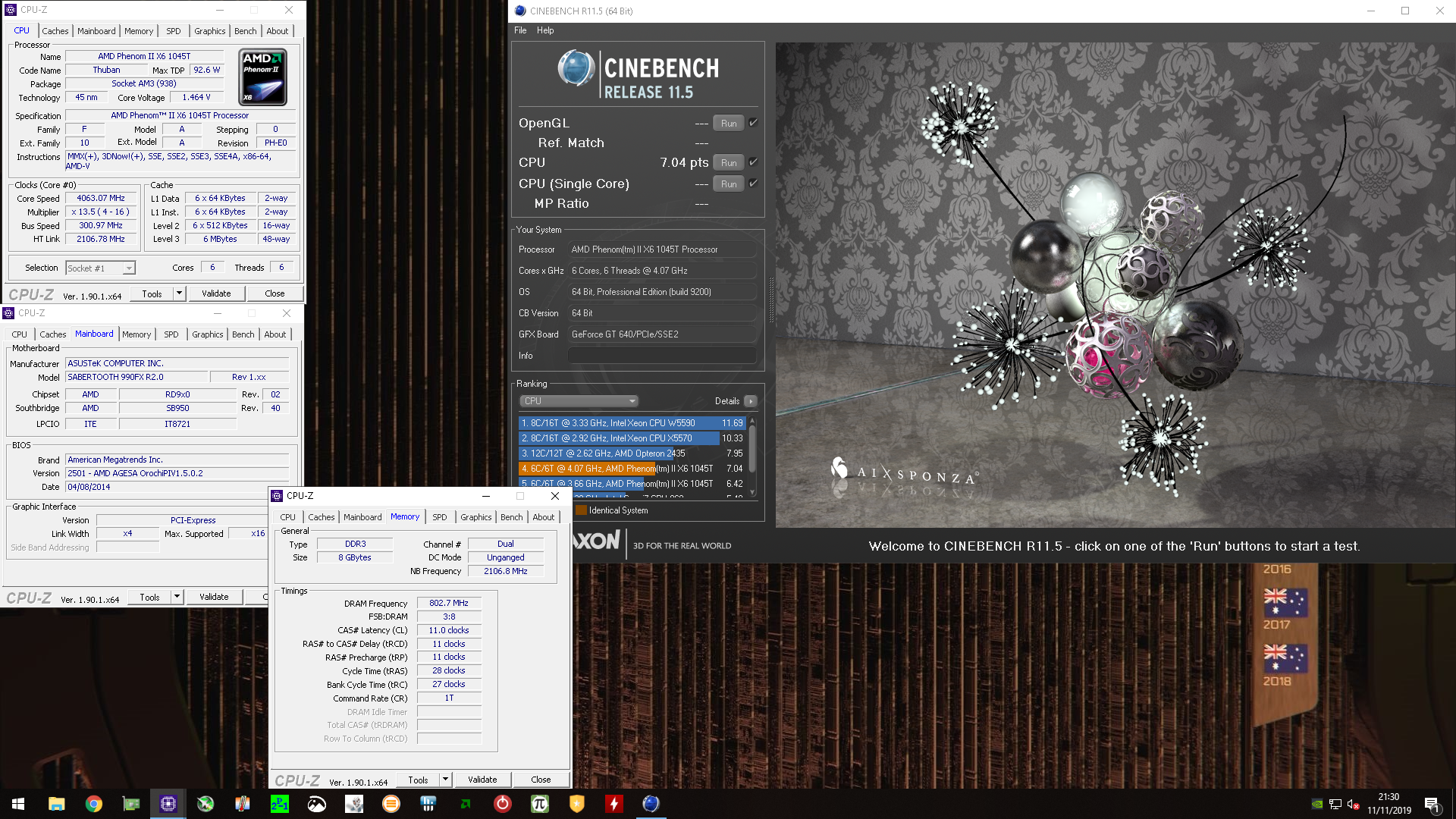Viewport: 1456px width, 819px height.
Task: Click Validate in CPU-Z CPU window
Action: point(216,293)
